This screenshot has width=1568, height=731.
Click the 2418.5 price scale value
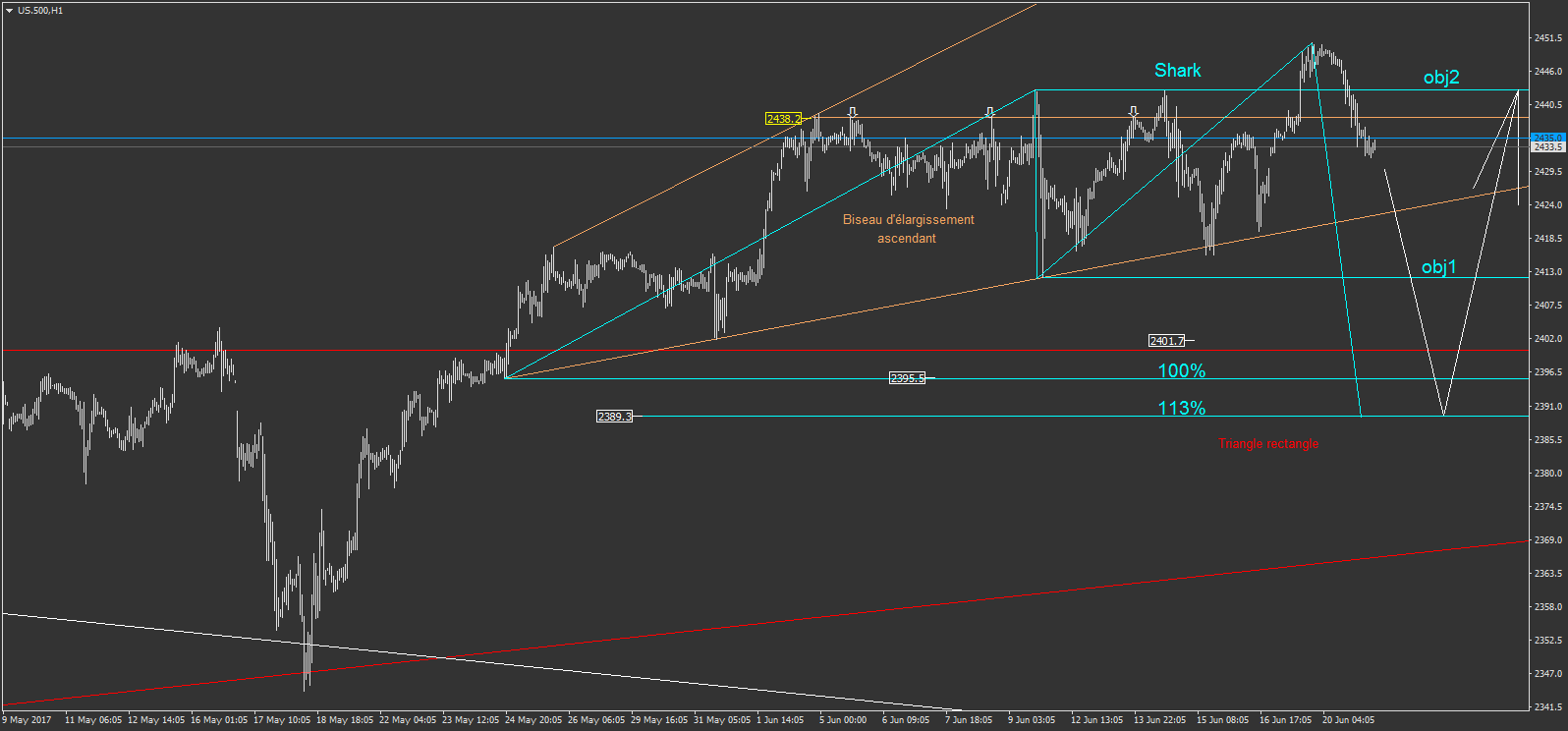1547,239
